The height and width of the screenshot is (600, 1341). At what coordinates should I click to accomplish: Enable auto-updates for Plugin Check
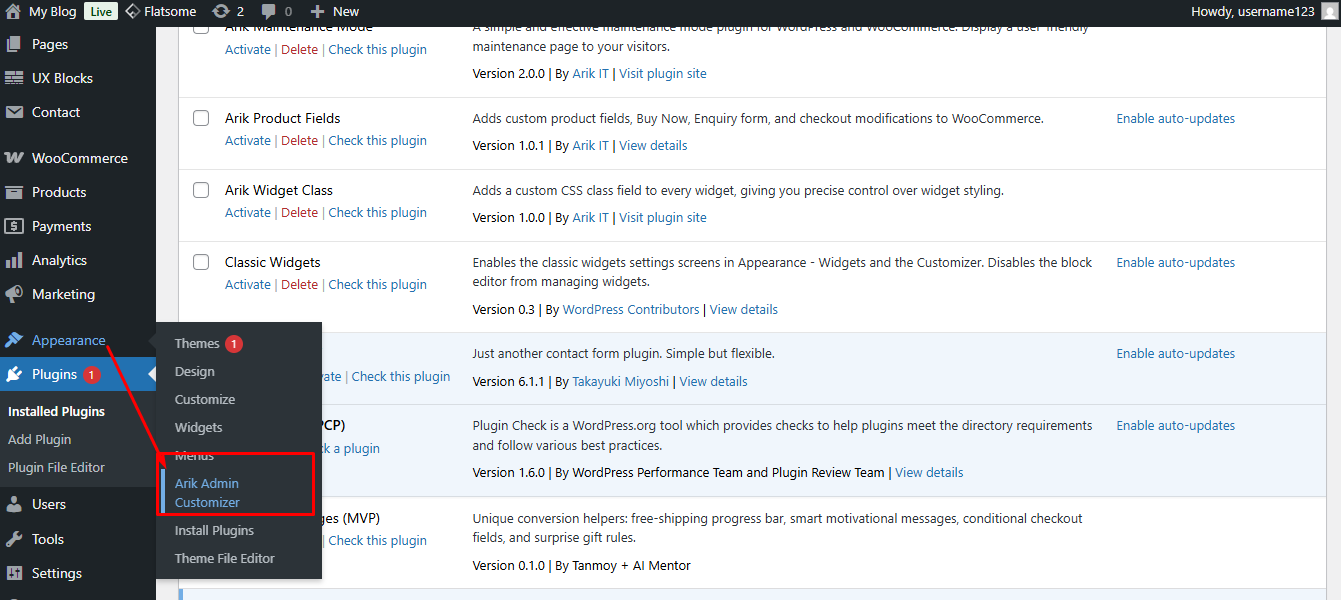click(x=1176, y=425)
